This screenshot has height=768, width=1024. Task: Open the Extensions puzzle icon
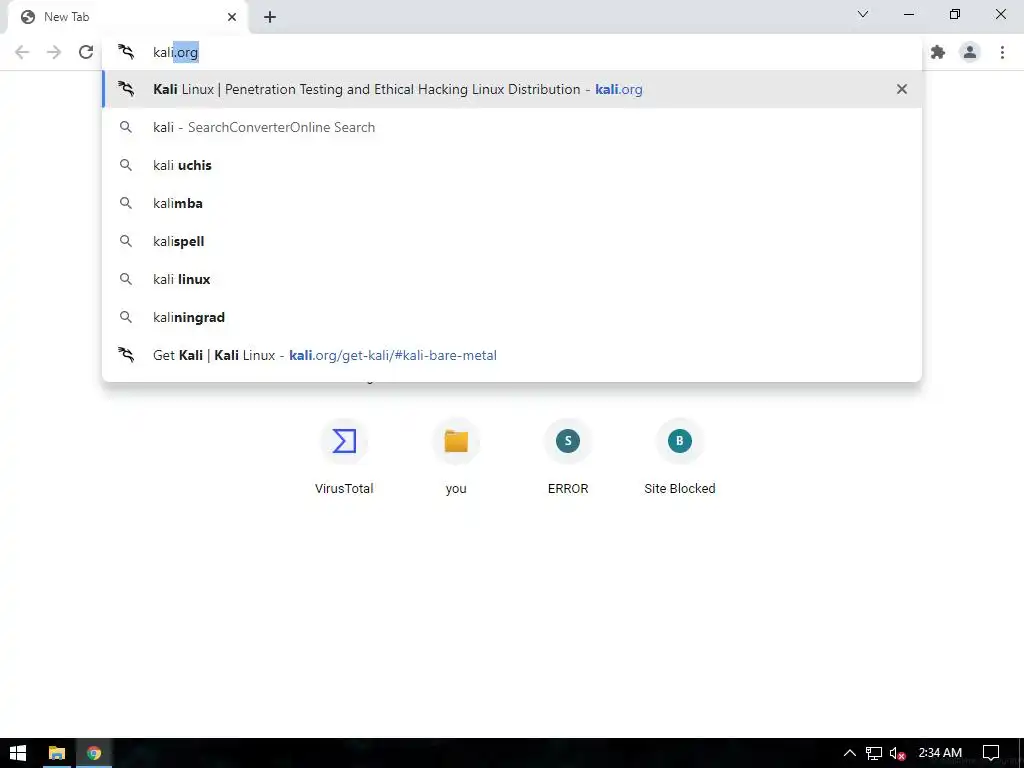938,52
